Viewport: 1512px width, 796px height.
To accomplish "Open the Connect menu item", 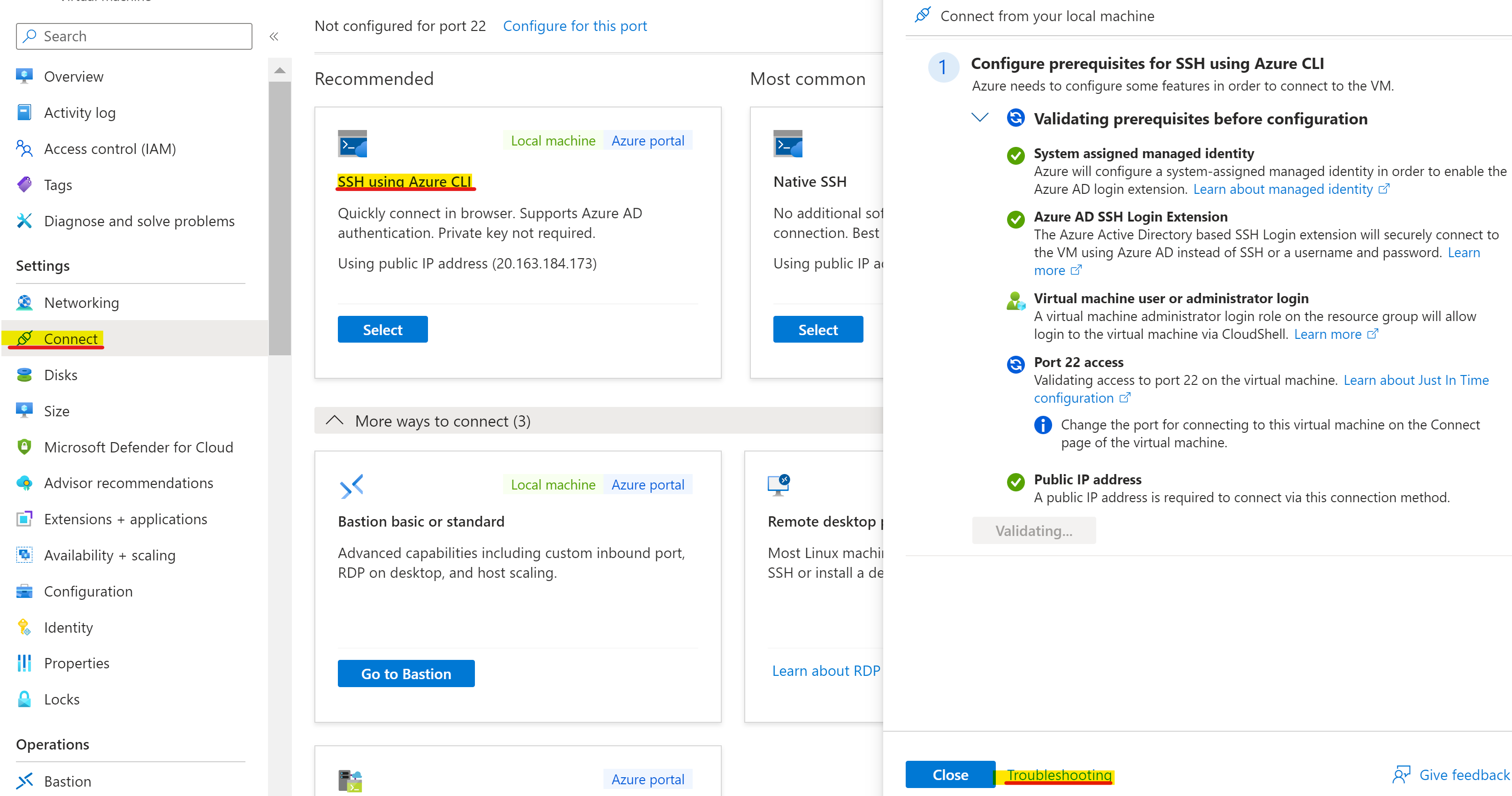I will pos(134,338).
